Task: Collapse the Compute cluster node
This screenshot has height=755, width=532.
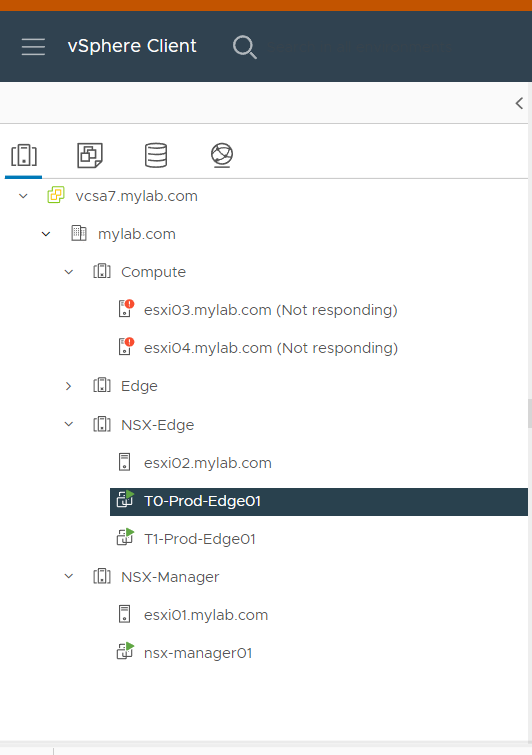Action: click(x=69, y=272)
